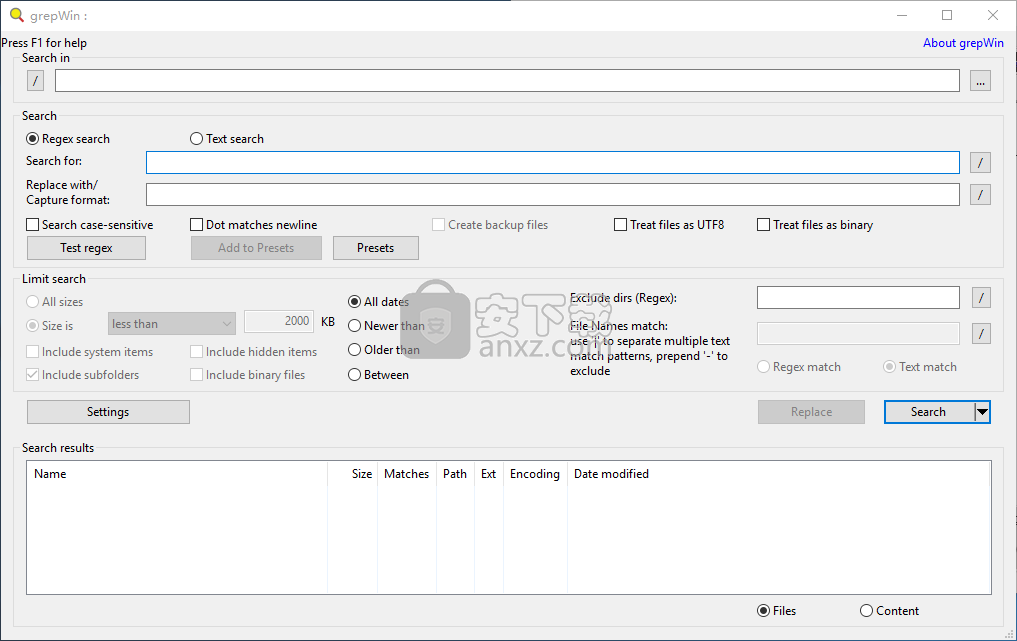The image size is (1017, 641).
Task: Select Older than date option
Action: 383,350
